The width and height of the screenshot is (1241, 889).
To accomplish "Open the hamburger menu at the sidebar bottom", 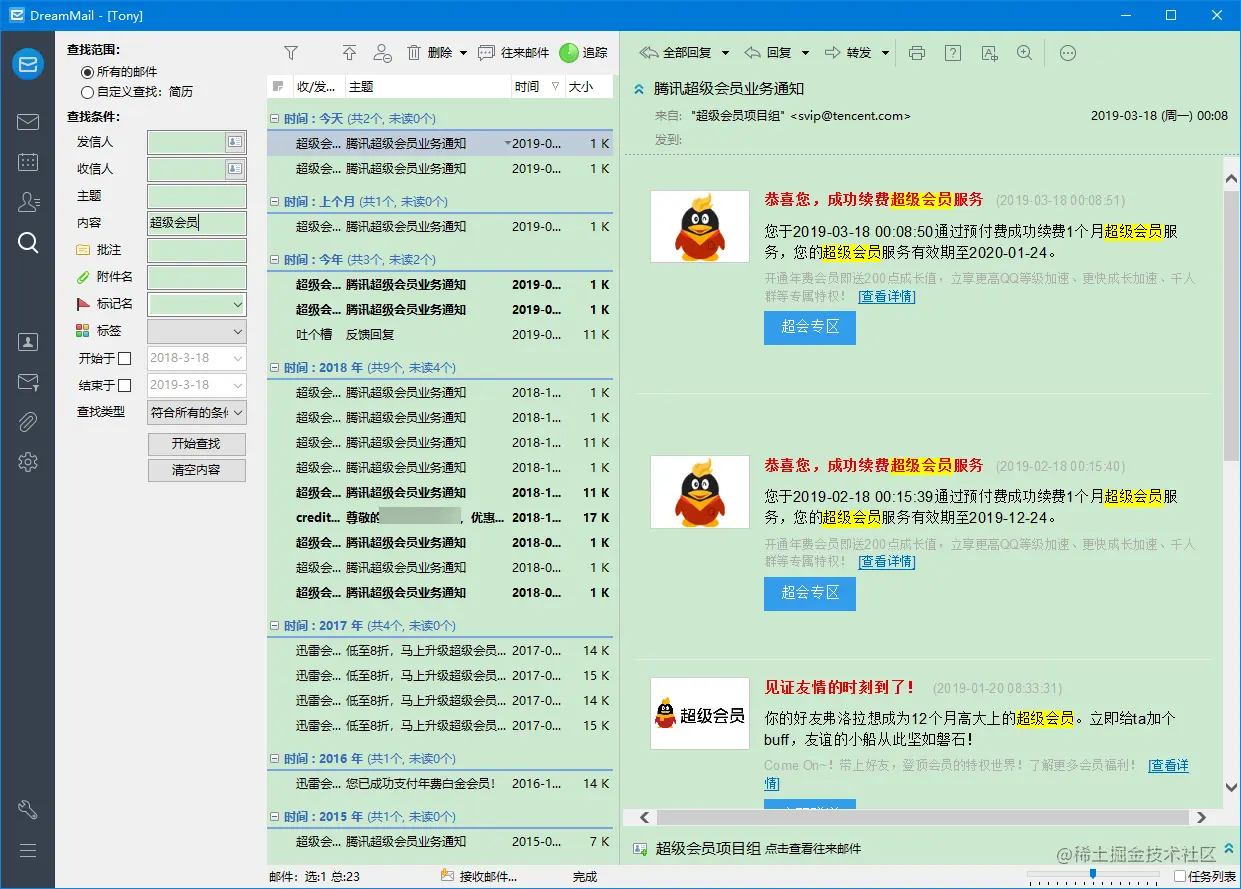I will tap(28, 851).
